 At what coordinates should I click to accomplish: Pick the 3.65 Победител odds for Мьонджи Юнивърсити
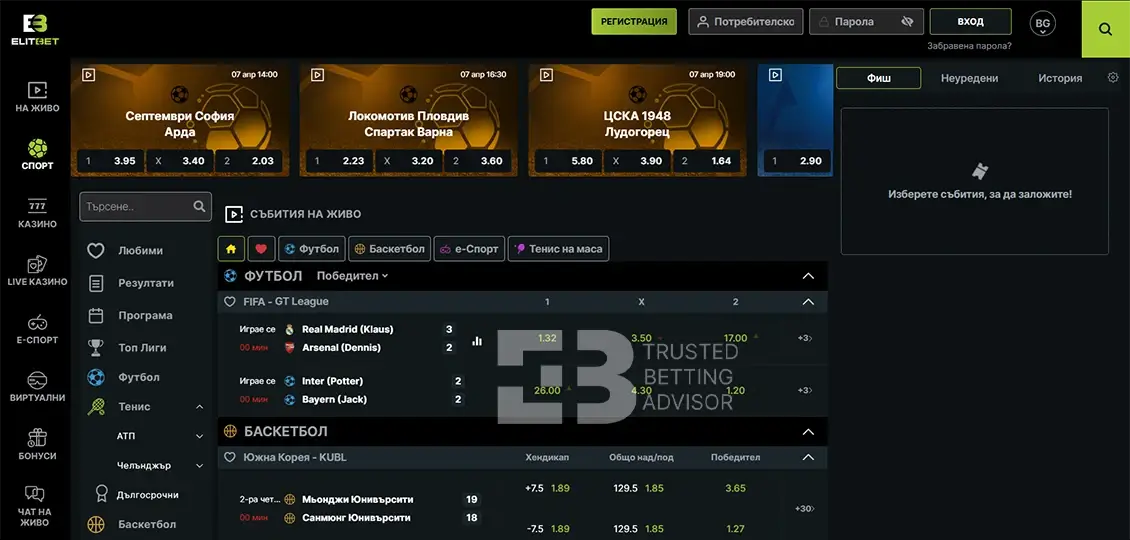point(735,488)
